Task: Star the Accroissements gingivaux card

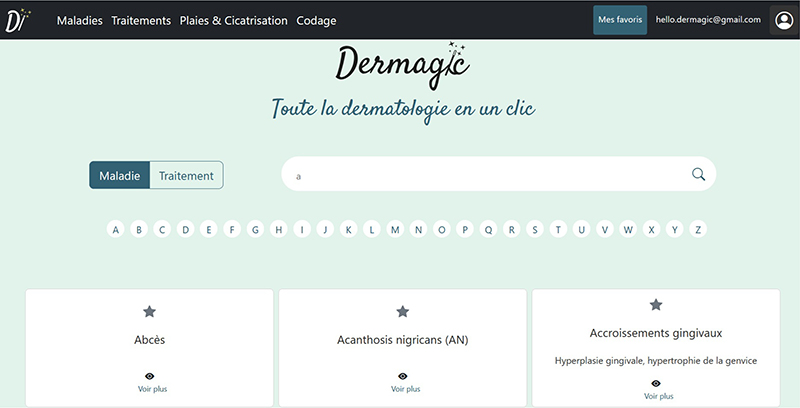Action: [x=656, y=304]
